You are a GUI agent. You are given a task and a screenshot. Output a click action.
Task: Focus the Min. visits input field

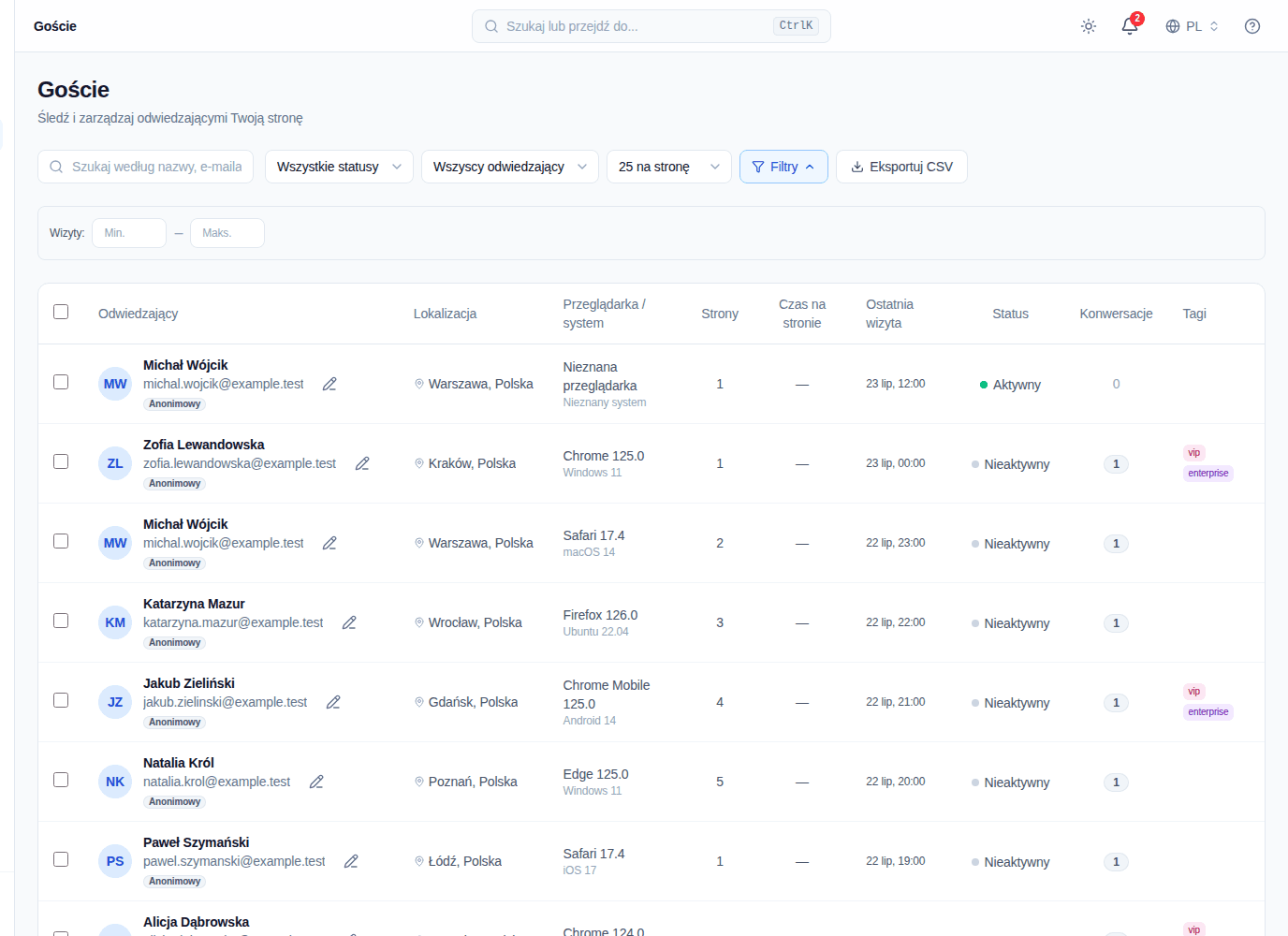(x=129, y=233)
